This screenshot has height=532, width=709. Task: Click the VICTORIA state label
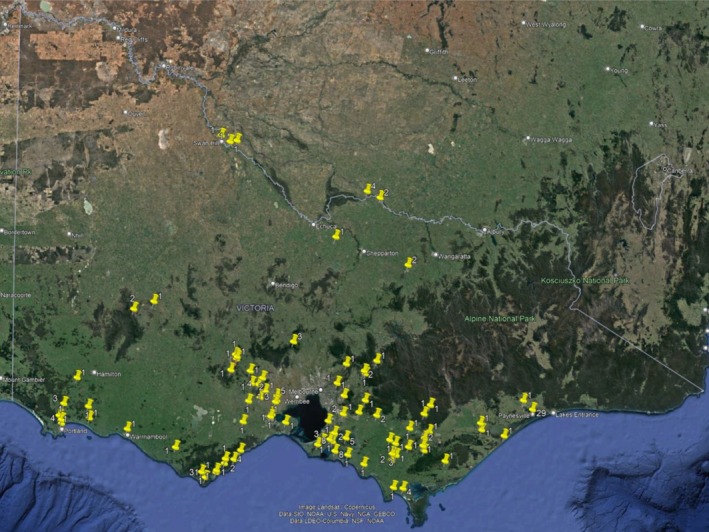click(254, 308)
